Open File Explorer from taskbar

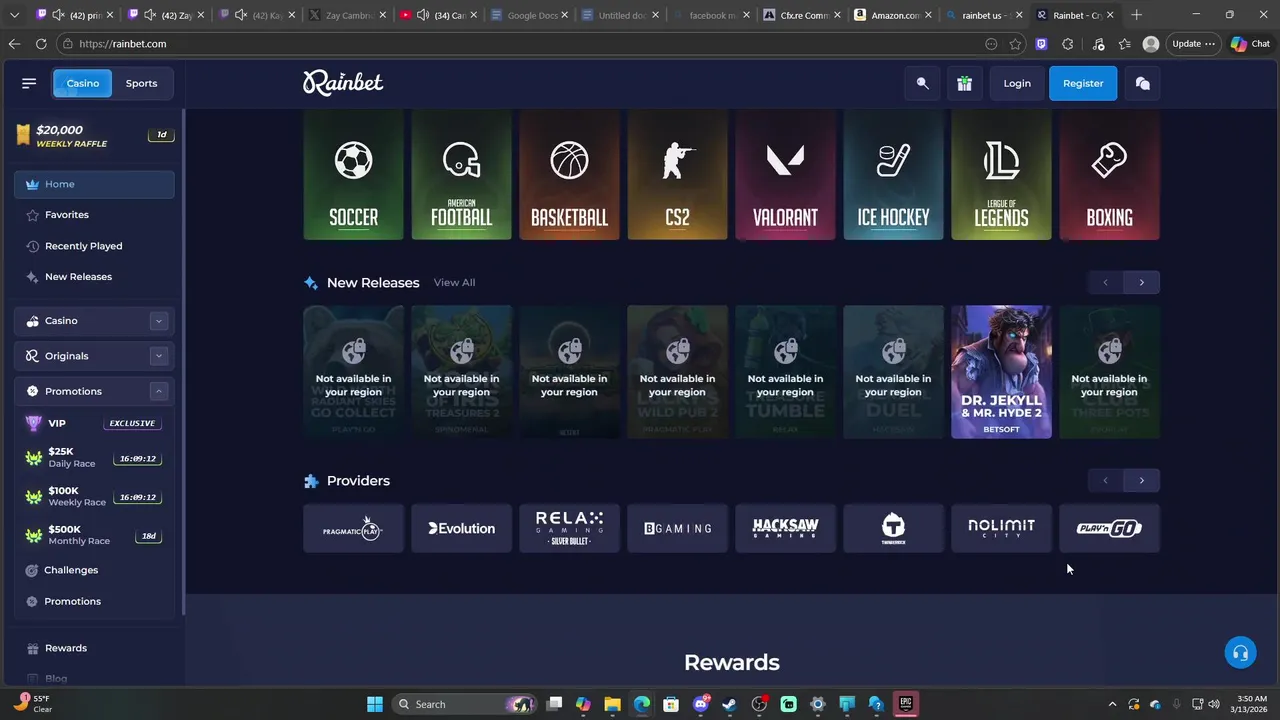tap(612, 704)
